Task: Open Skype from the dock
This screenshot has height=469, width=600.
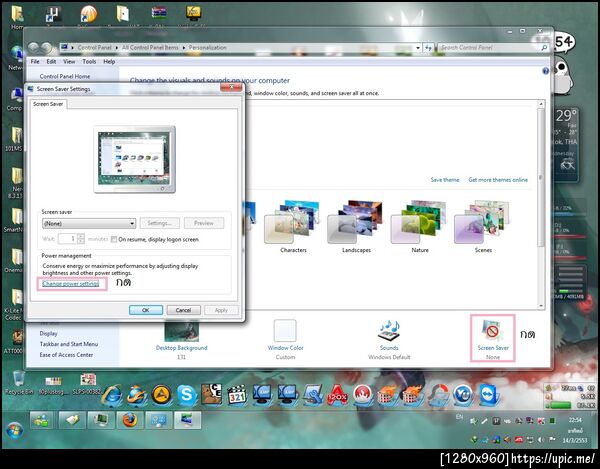Action: (x=186, y=394)
